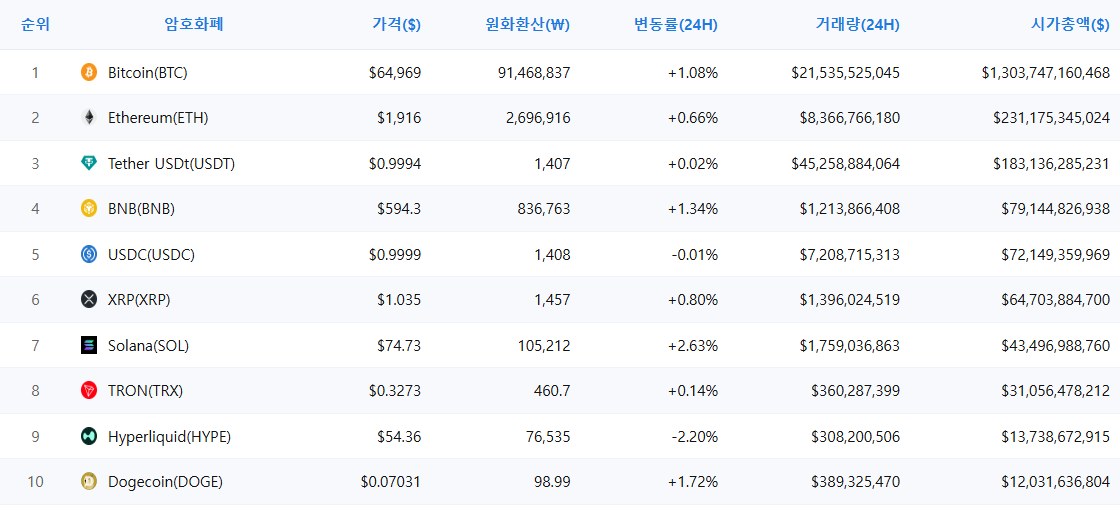Open the XRP(XRP) name link

tap(139, 300)
